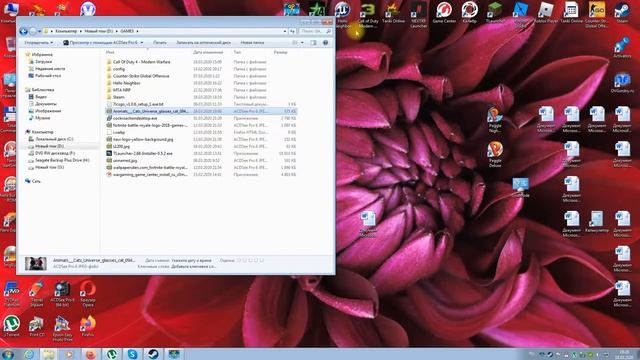The height and width of the screenshot is (360, 640).
Task: Select Избранное in the navigation pane
Action: point(42,54)
